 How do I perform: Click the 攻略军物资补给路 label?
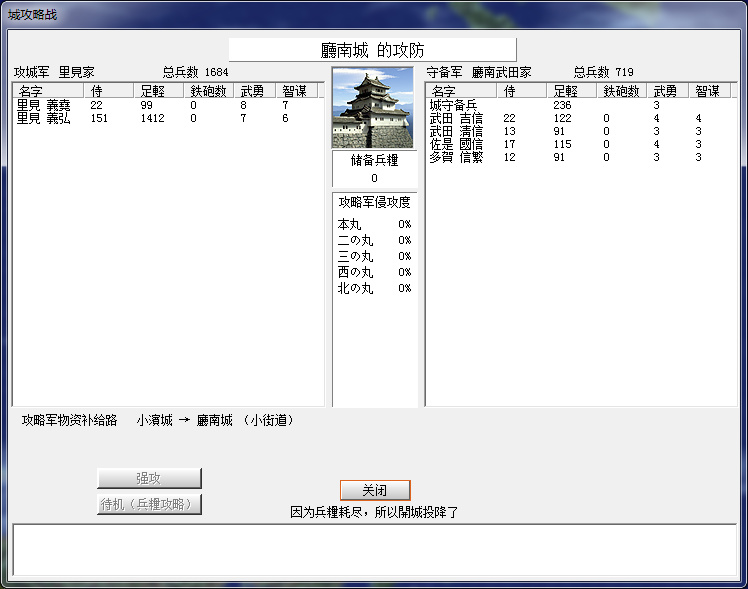(x=70, y=420)
